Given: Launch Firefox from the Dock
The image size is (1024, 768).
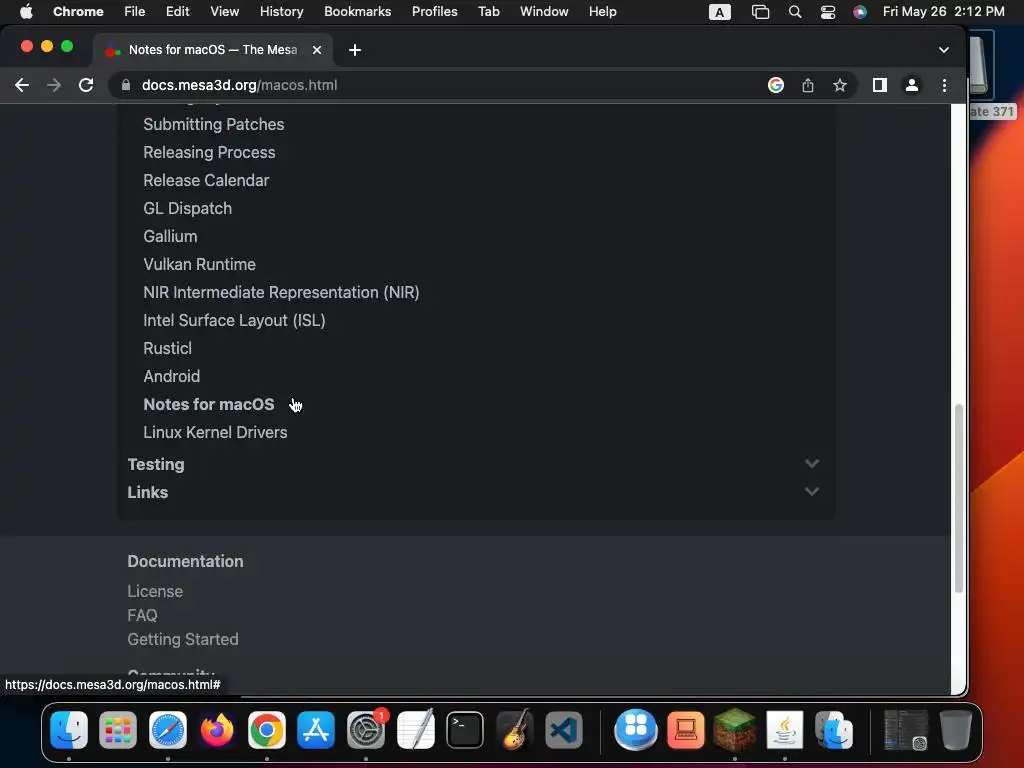Looking at the screenshot, I should click(x=217, y=729).
